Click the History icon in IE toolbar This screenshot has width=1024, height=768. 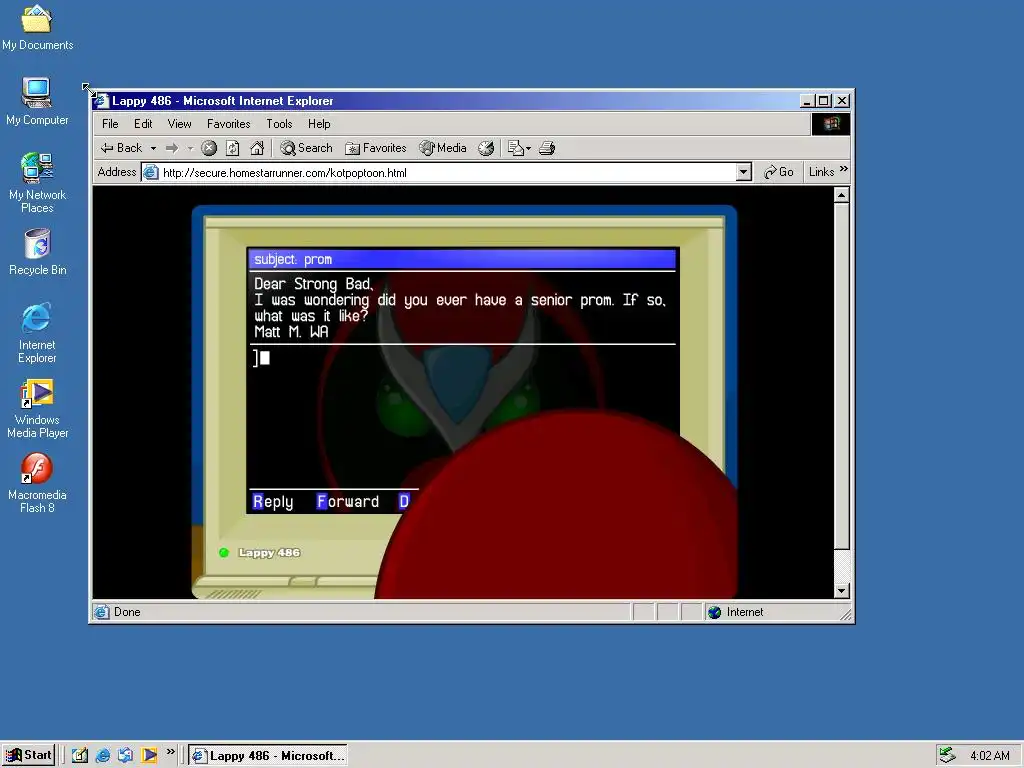tap(486, 148)
